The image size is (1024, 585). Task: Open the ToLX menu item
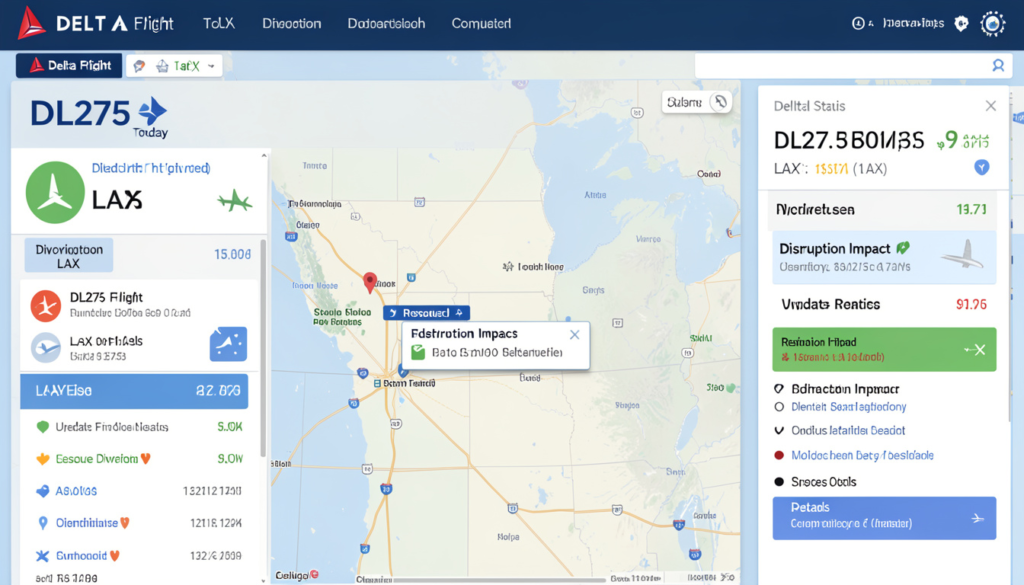coord(218,24)
